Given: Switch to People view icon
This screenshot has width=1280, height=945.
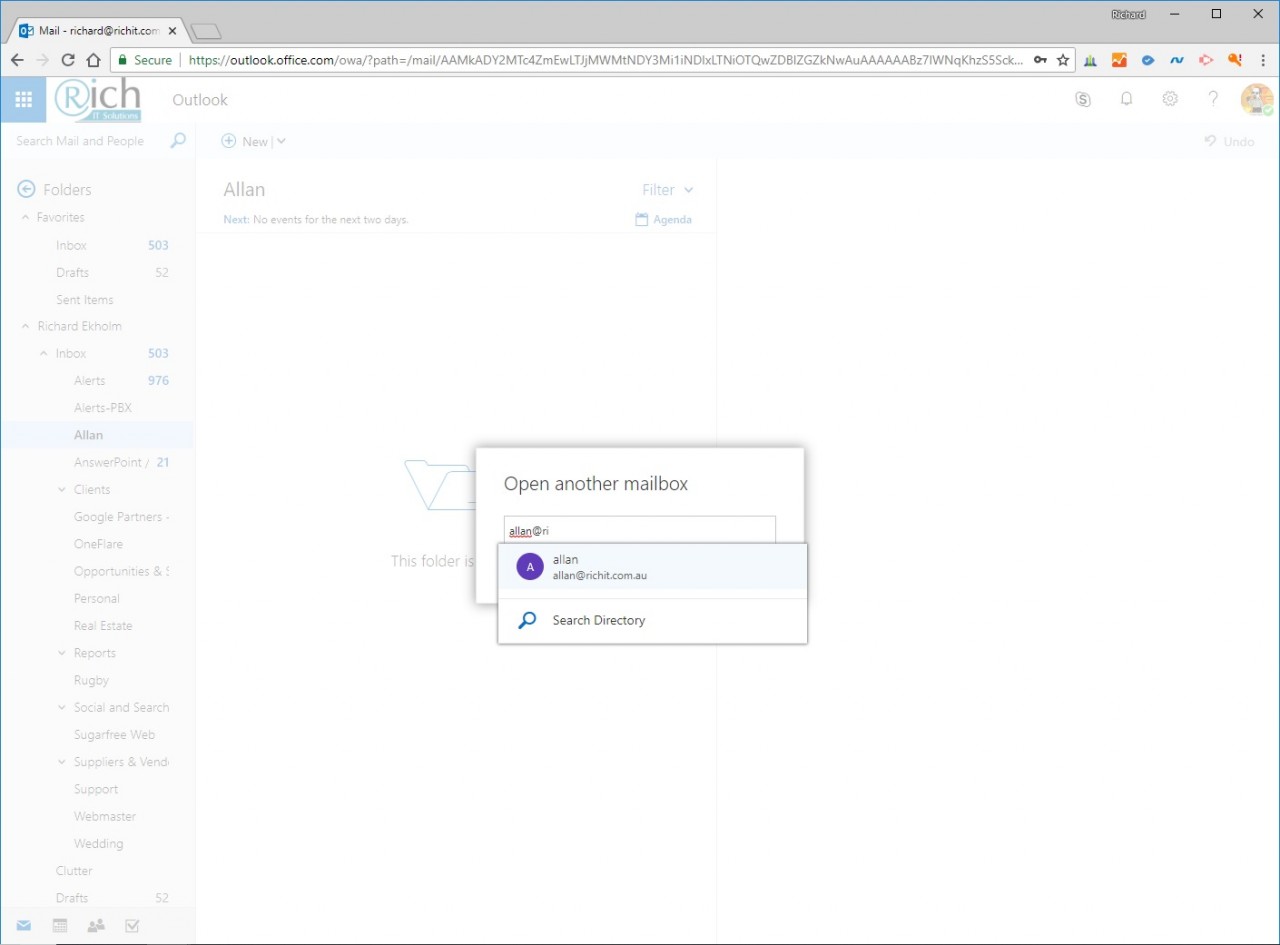Looking at the screenshot, I should coord(96,926).
